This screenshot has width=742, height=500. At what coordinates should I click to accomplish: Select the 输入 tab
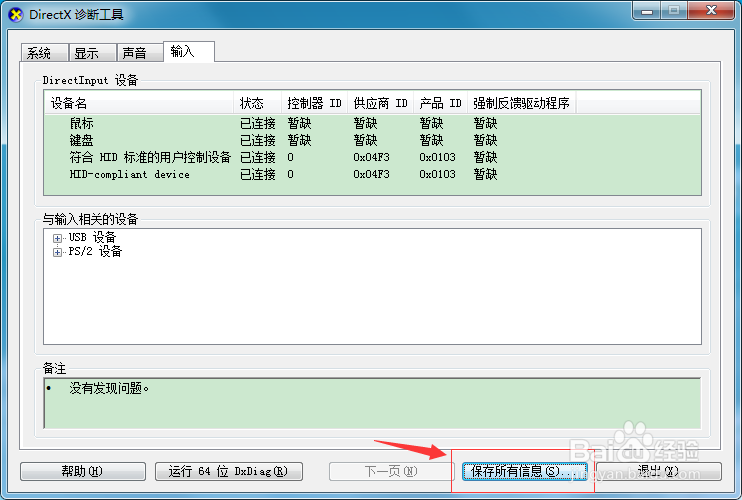(189, 51)
